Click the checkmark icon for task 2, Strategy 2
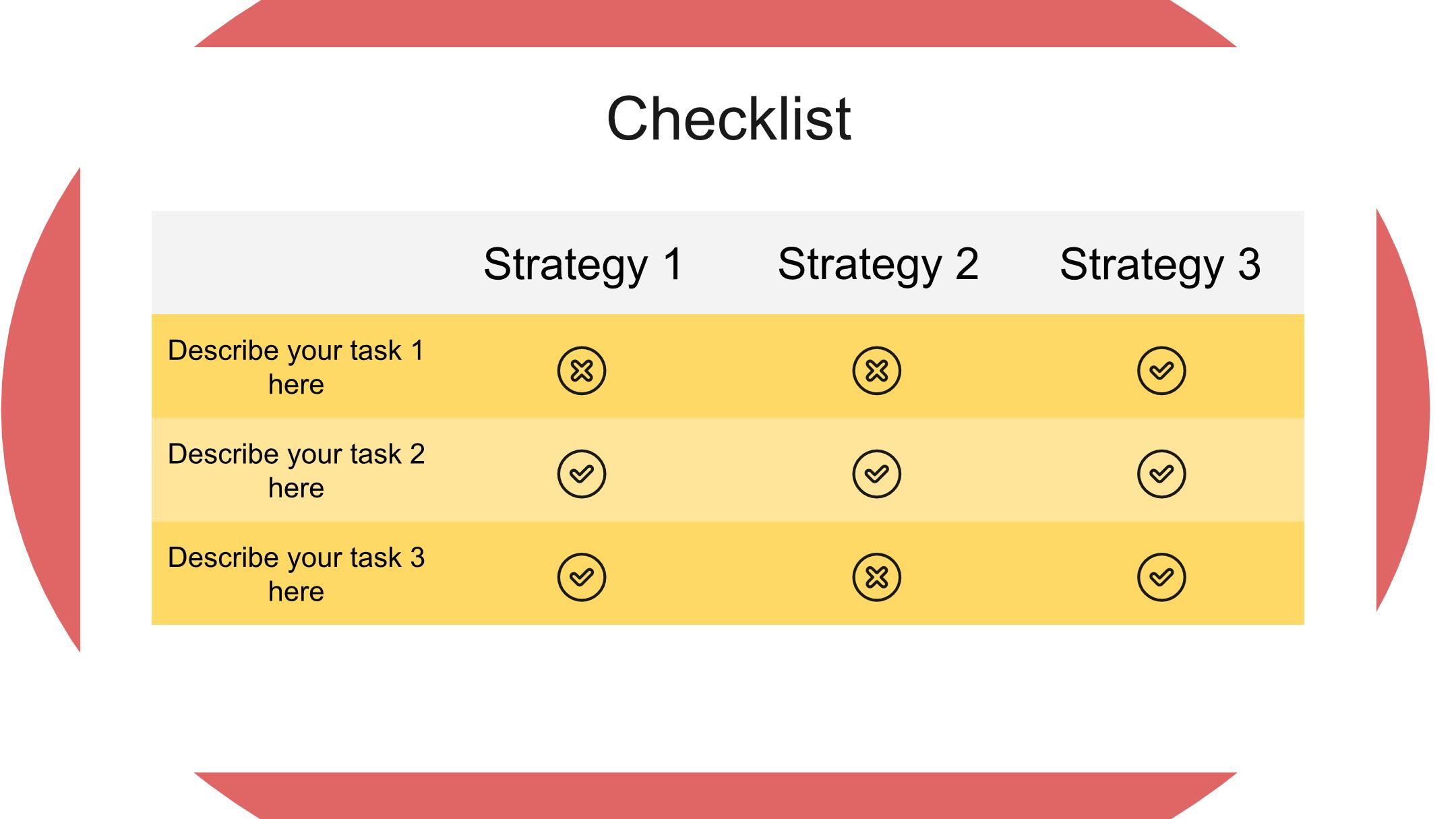Viewport: 1456px width, 819px height. pyautogui.click(x=876, y=474)
